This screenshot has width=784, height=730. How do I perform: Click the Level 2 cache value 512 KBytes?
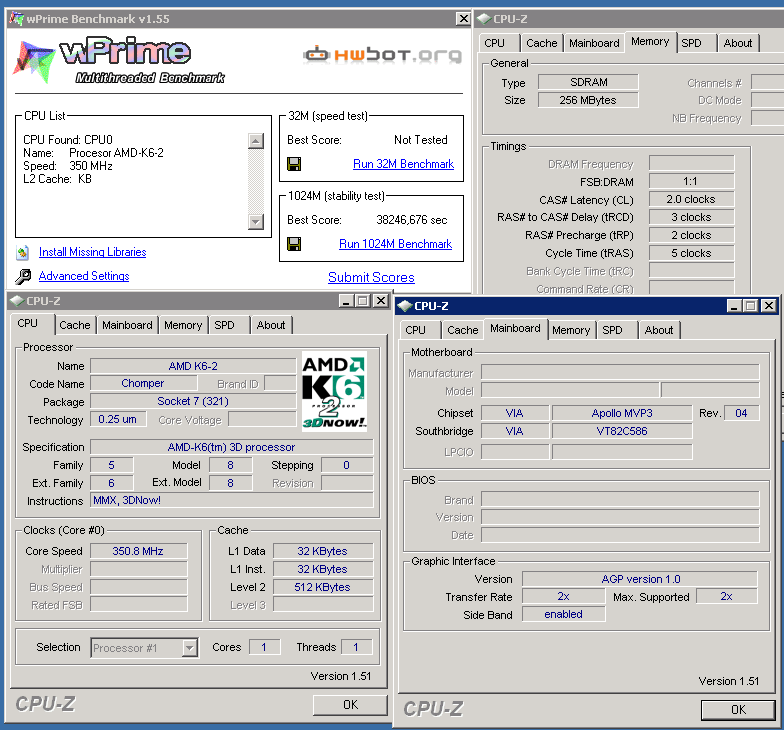point(323,587)
